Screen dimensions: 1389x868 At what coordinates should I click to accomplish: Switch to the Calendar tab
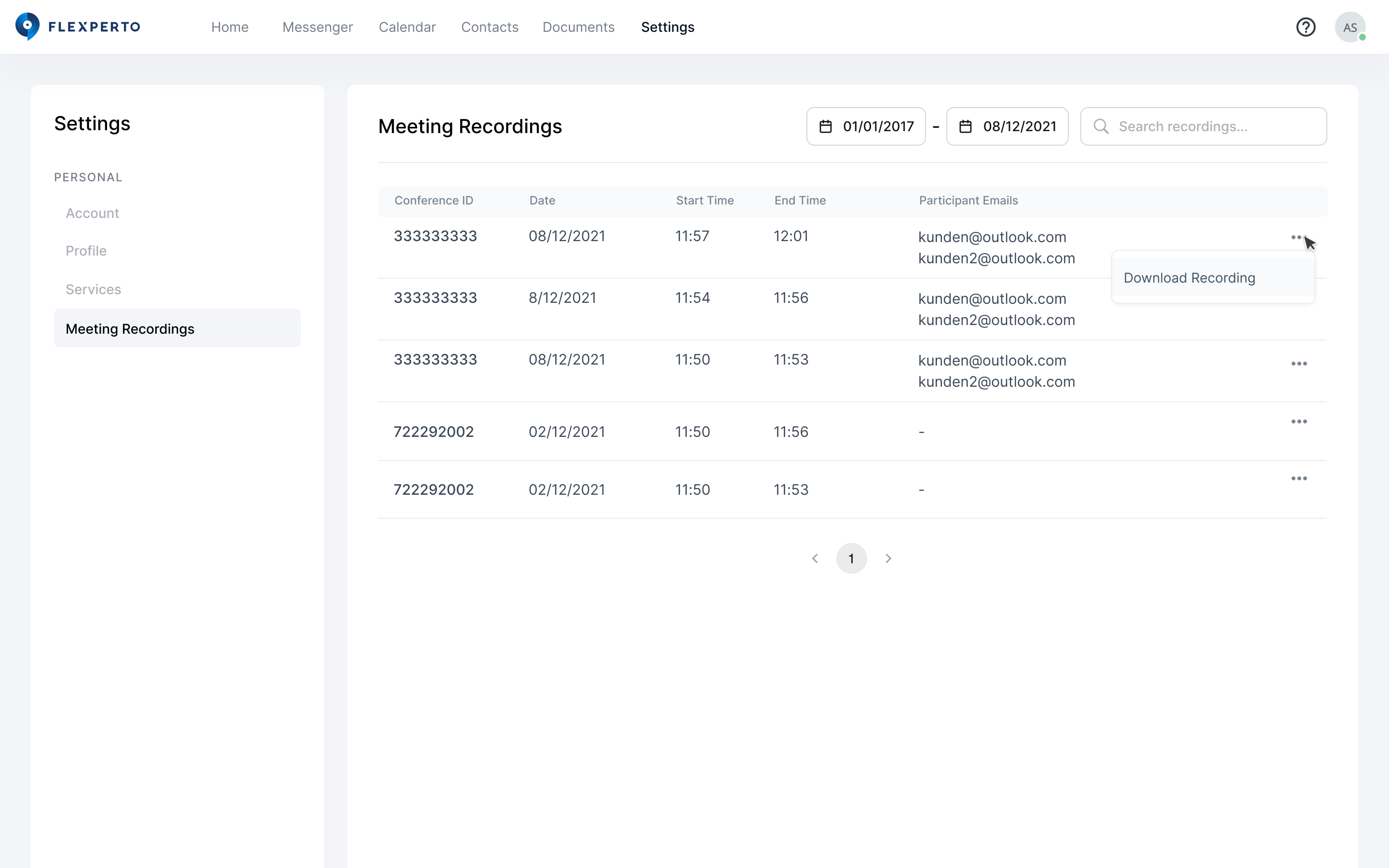407,27
